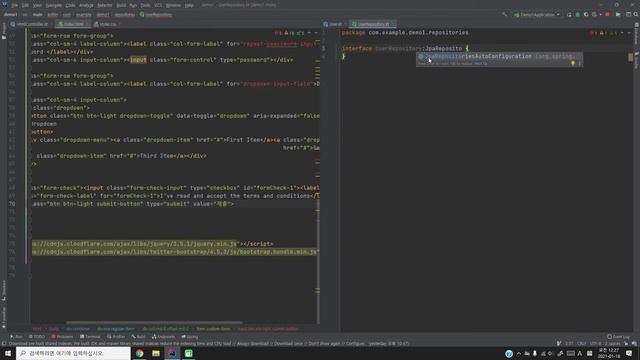Click the Rerun application icon
Image resolution: width=640 pixels, height=360 pixels.
(x=569, y=15)
